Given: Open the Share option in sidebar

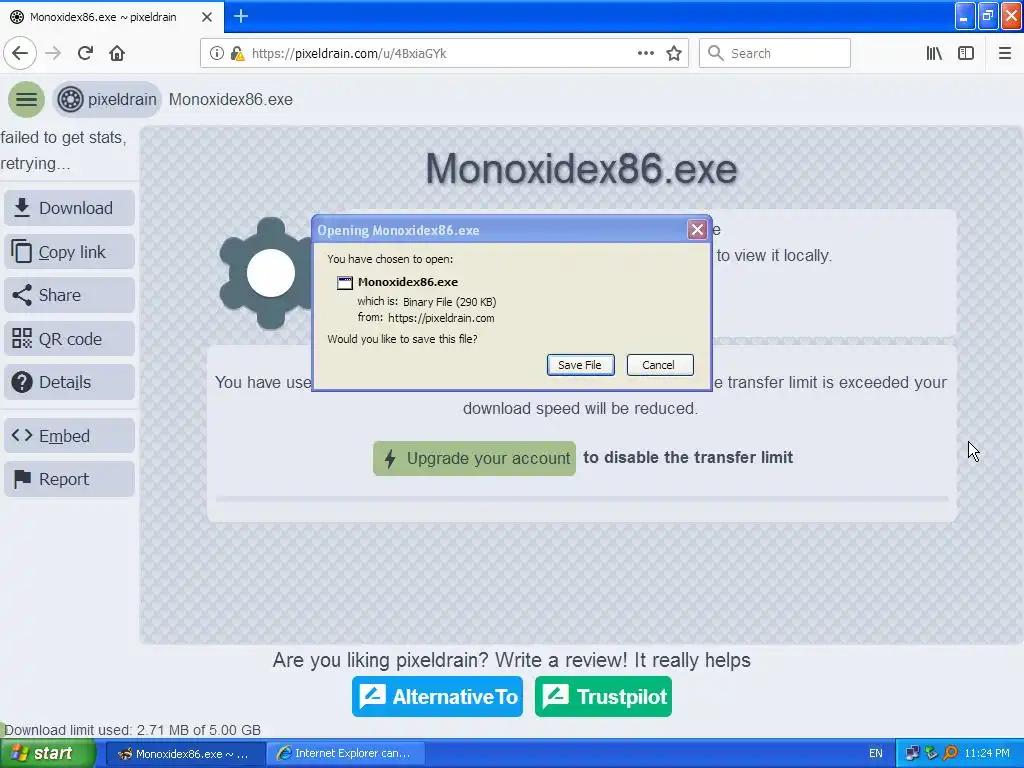Looking at the screenshot, I should point(69,295).
